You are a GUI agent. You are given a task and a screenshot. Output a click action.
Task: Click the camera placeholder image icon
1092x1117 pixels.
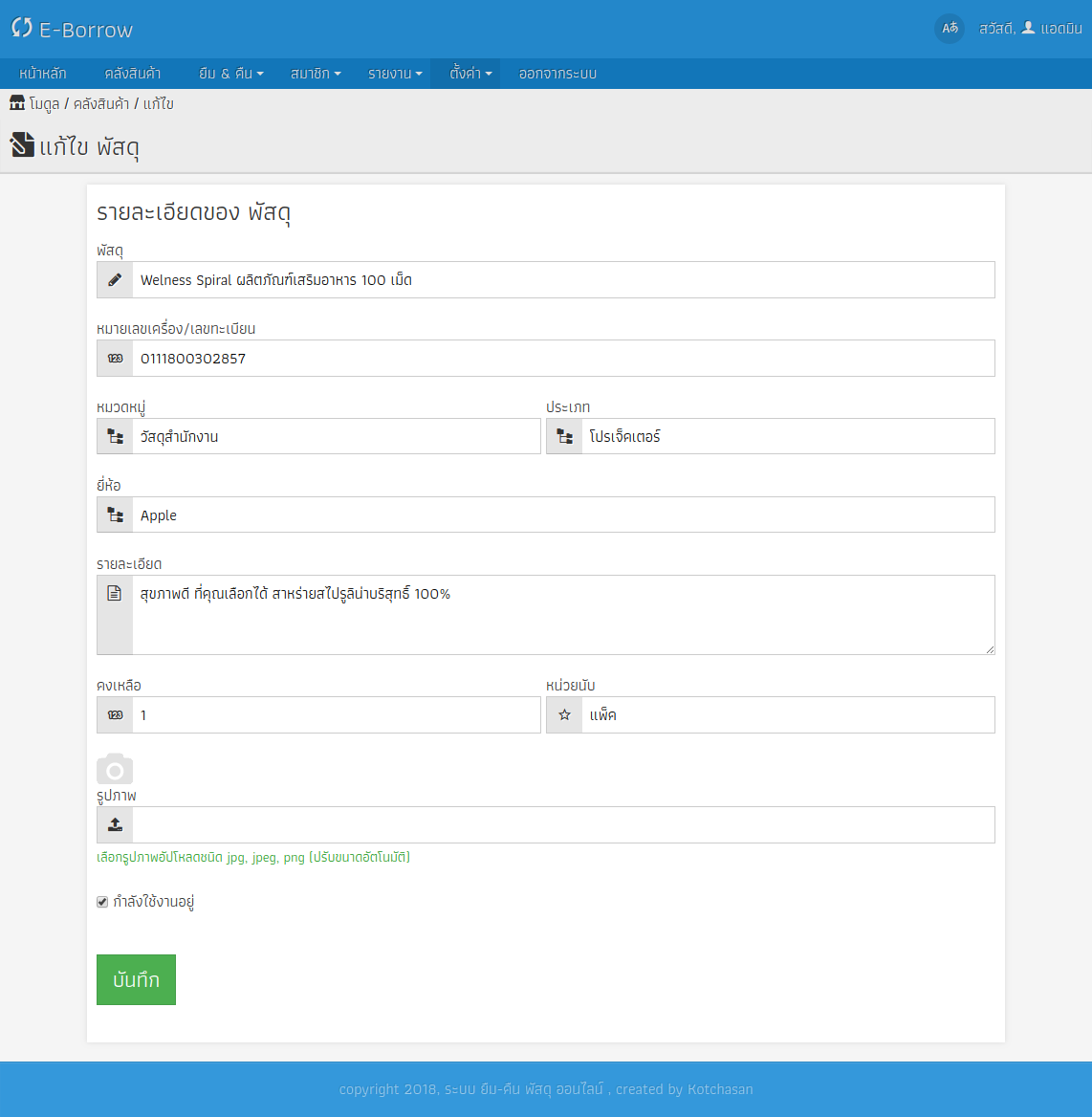[115, 769]
